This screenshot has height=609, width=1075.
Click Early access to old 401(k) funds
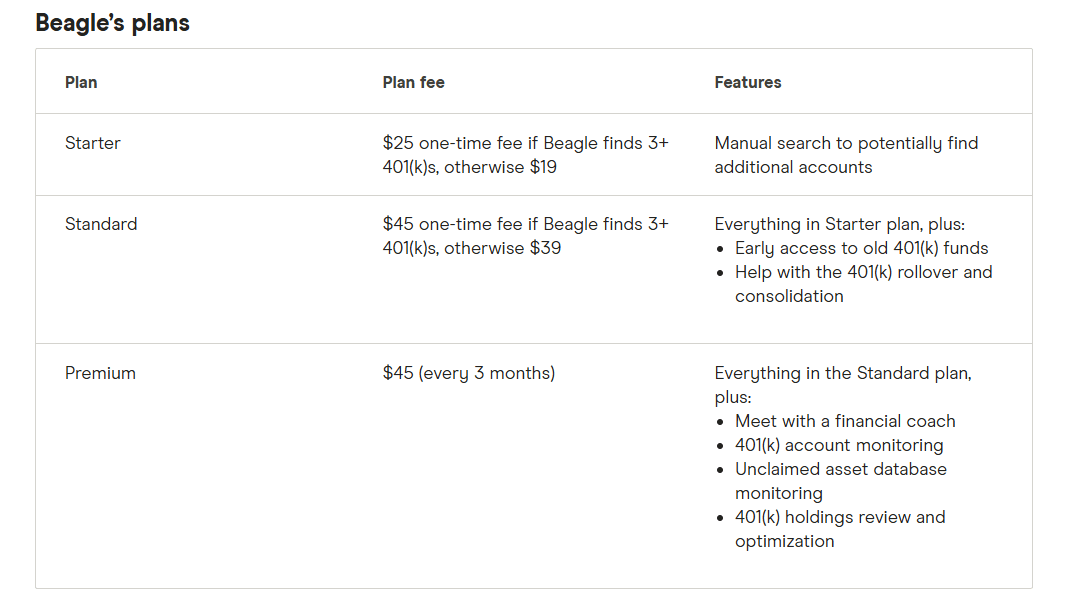point(861,248)
